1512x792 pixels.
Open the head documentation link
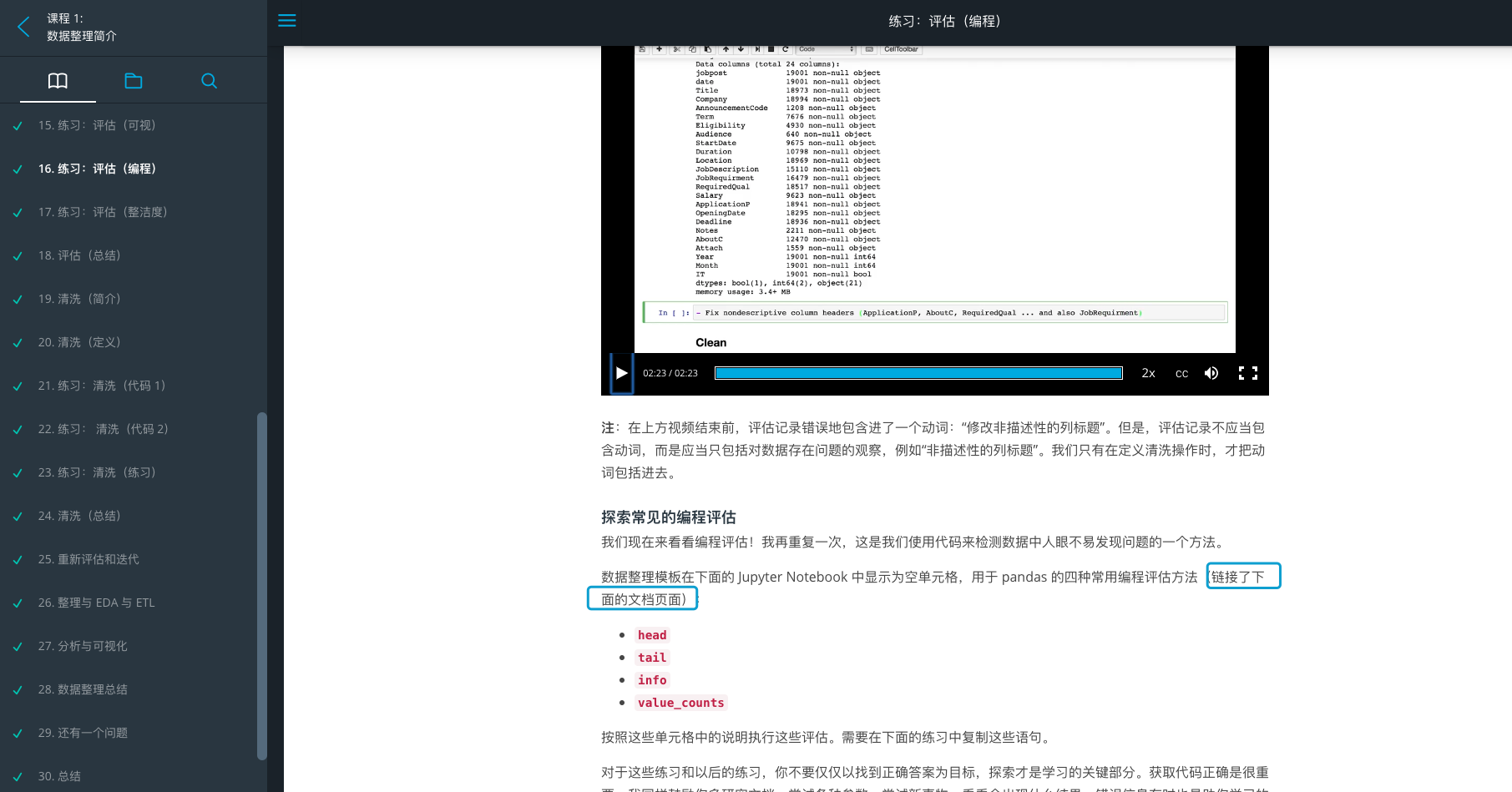click(x=652, y=635)
